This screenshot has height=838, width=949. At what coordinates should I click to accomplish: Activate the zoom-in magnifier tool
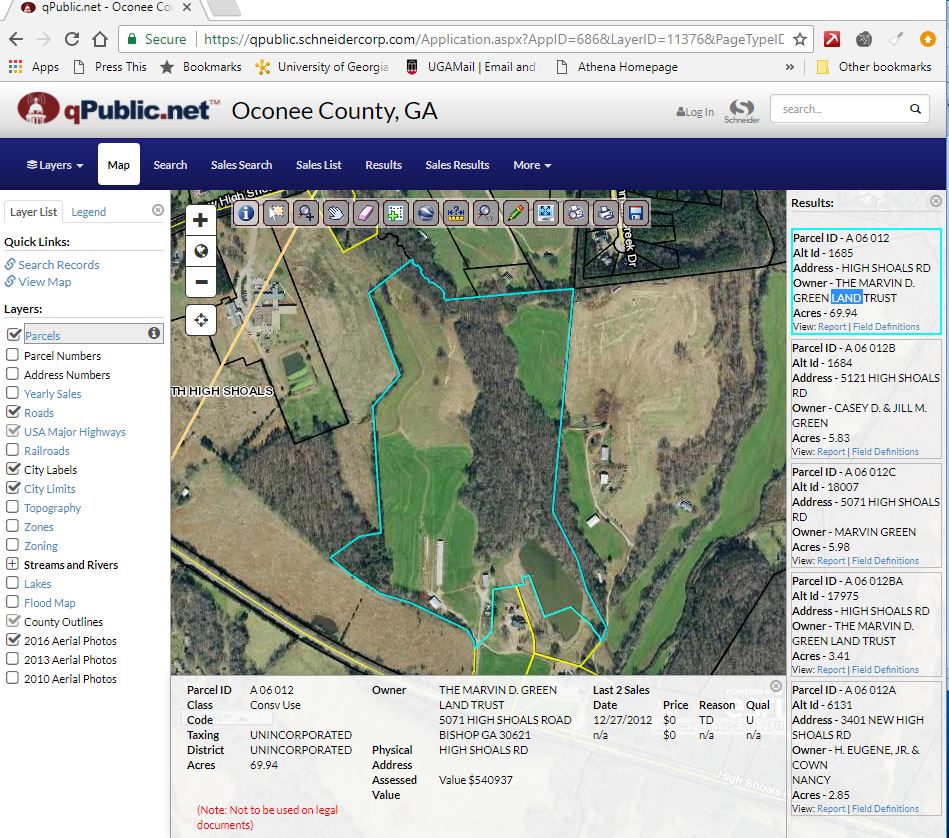coord(306,213)
